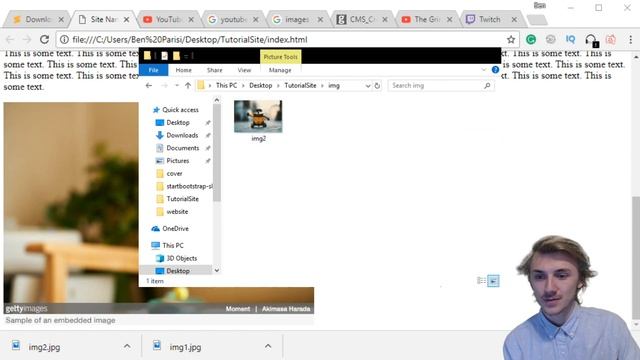Open the address bar history dropdown
Viewport: 640px width, 360px height.
368,86
